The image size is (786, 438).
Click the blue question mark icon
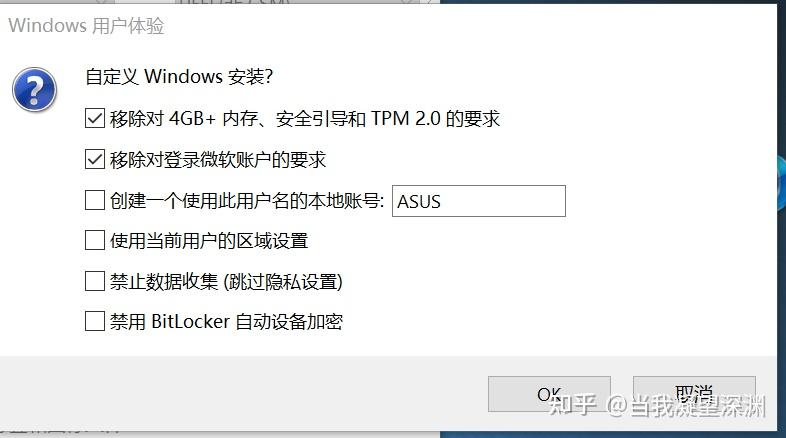coord(34,90)
